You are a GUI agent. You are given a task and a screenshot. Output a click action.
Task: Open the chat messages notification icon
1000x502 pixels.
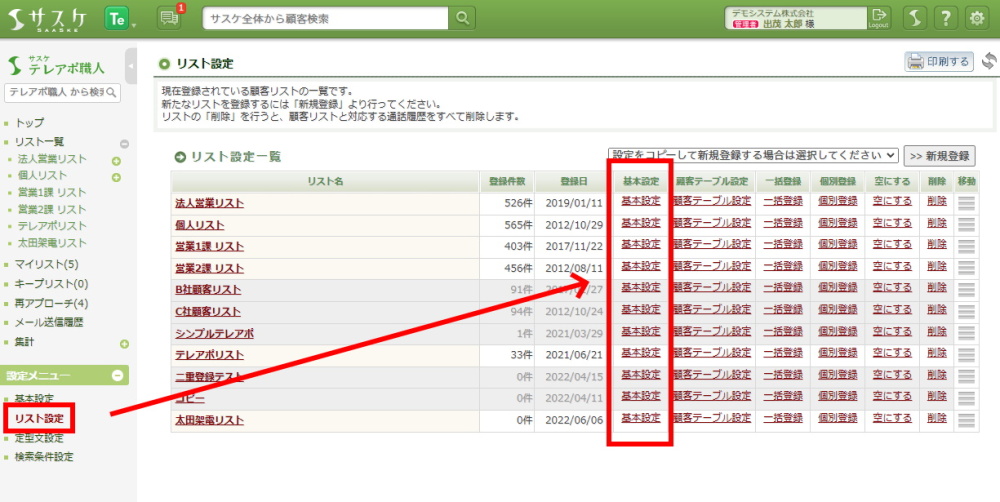pyautogui.click(x=171, y=18)
